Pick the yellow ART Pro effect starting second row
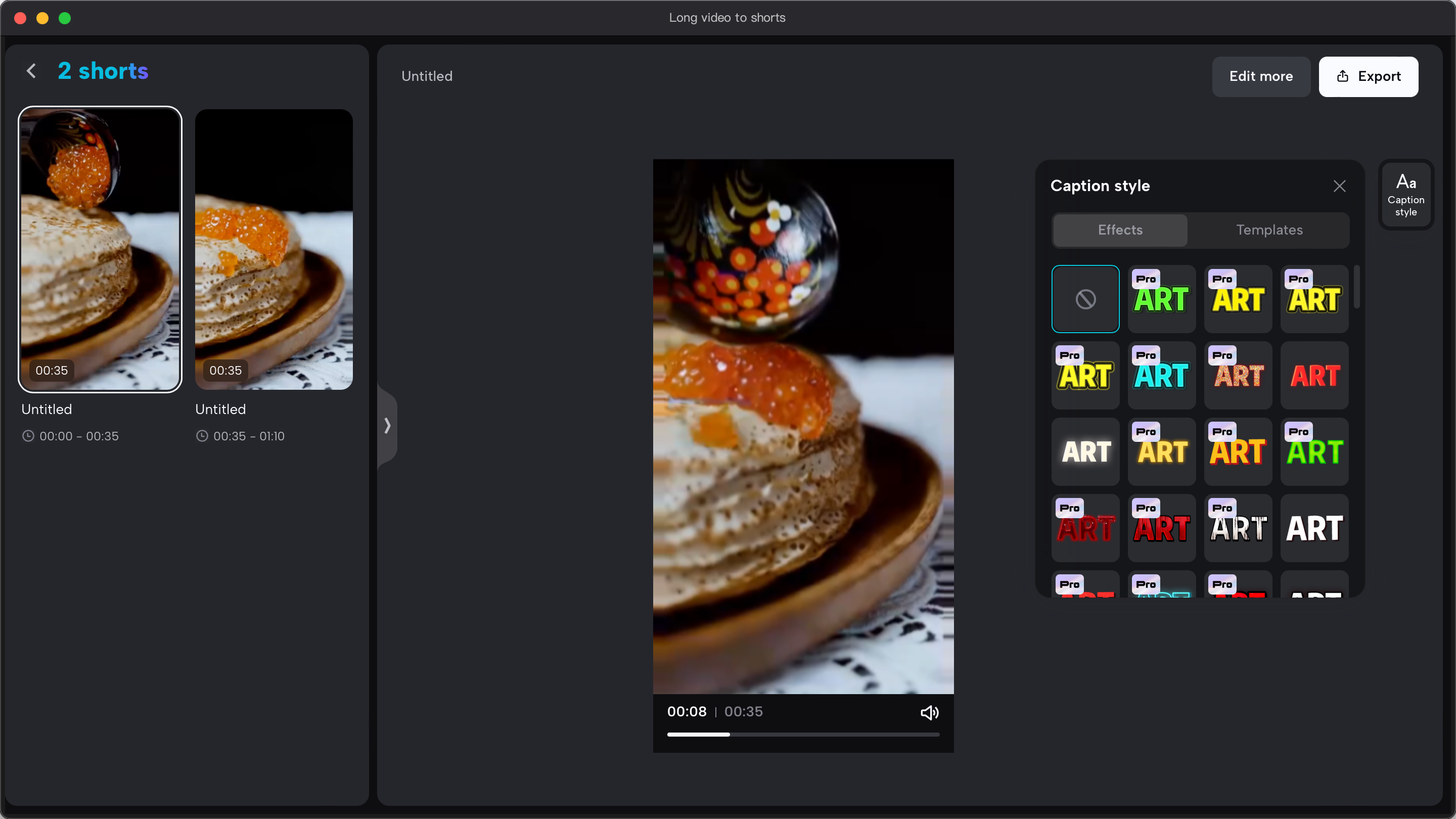This screenshot has height=819, width=1456. 1085,375
